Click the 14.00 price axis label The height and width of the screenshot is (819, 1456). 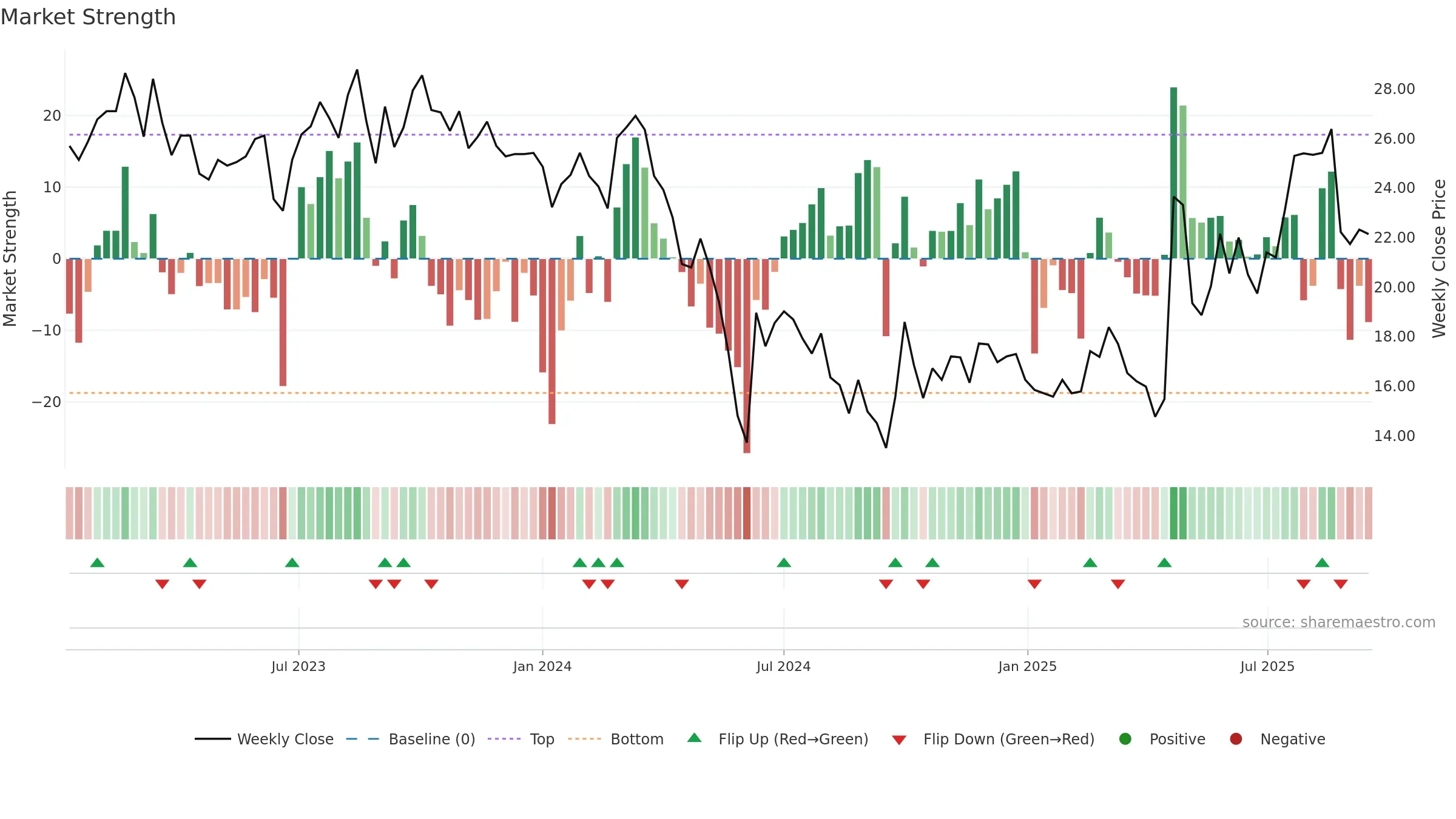[x=1394, y=436]
